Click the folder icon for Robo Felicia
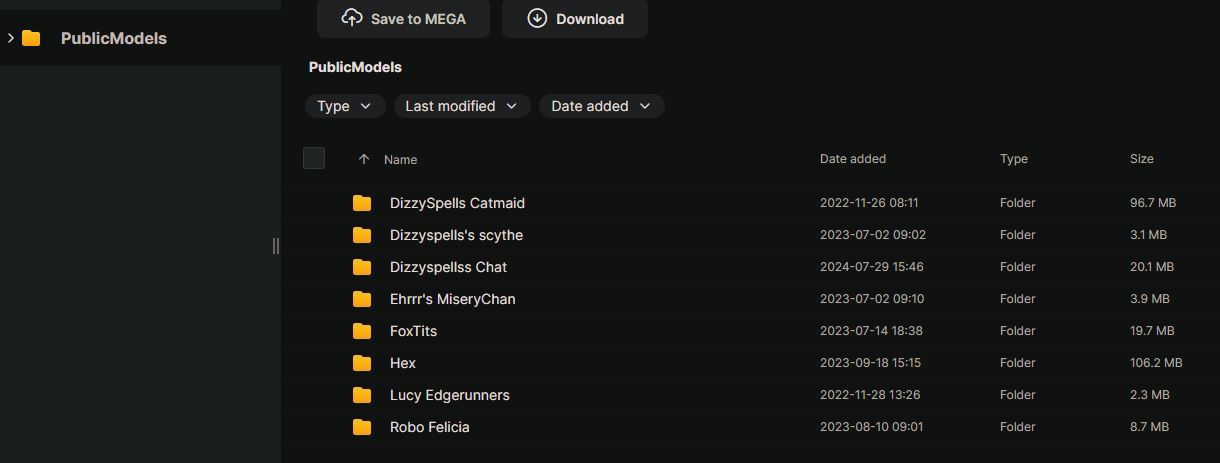This screenshot has width=1220, height=463. tap(362, 427)
